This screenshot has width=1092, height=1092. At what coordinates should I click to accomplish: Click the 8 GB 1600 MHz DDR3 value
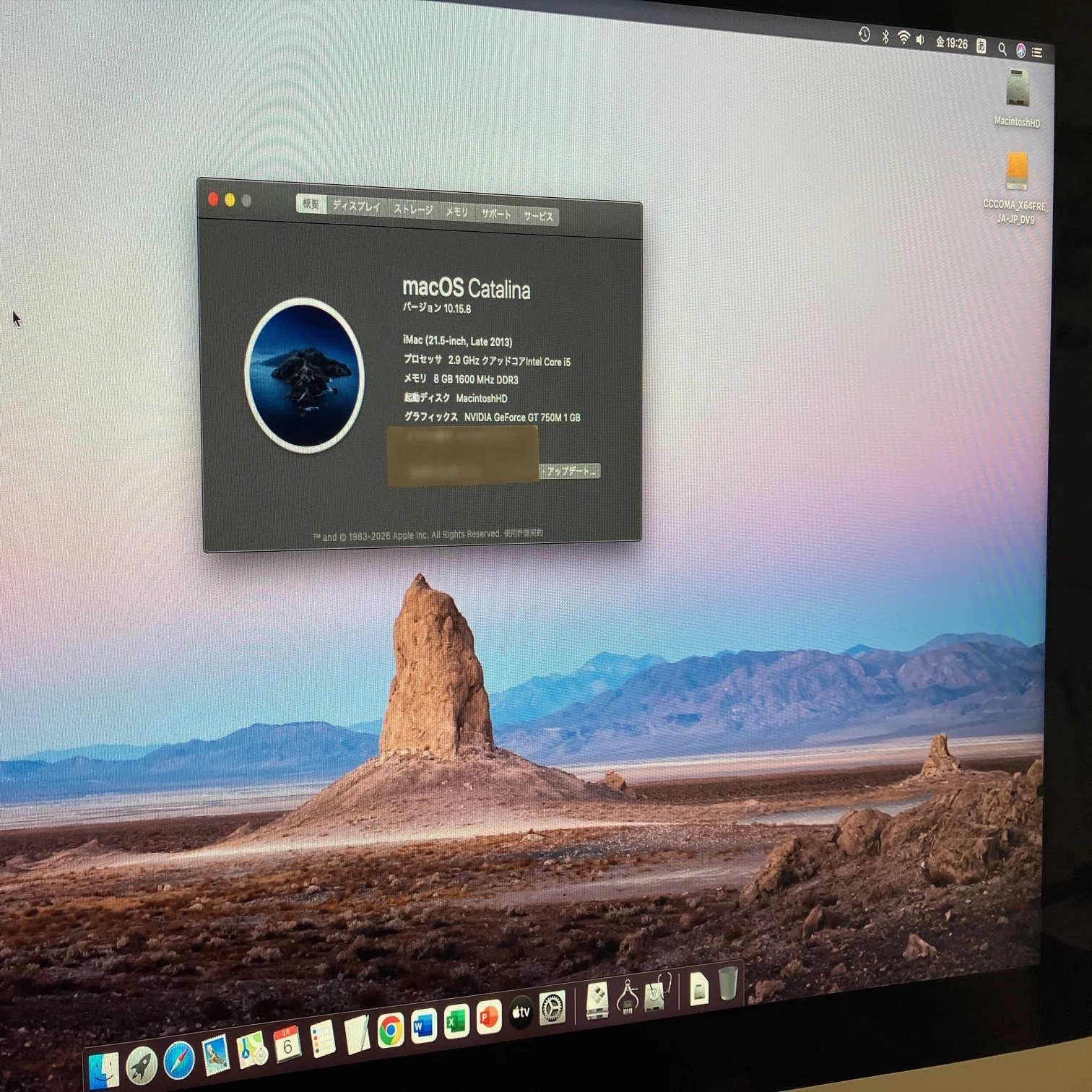click(475, 379)
